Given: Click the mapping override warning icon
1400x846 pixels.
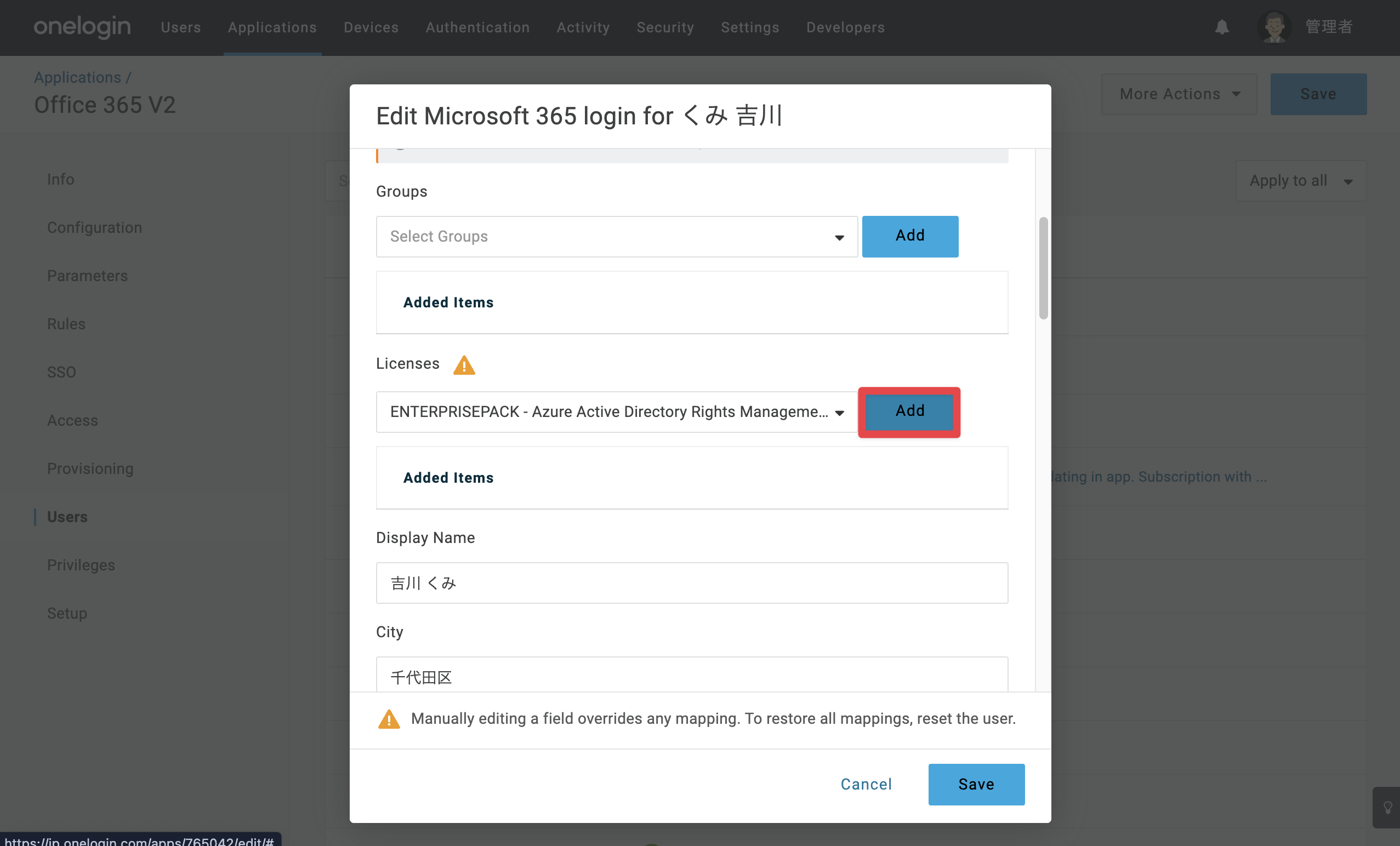Looking at the screenshot, I should 389,719.
